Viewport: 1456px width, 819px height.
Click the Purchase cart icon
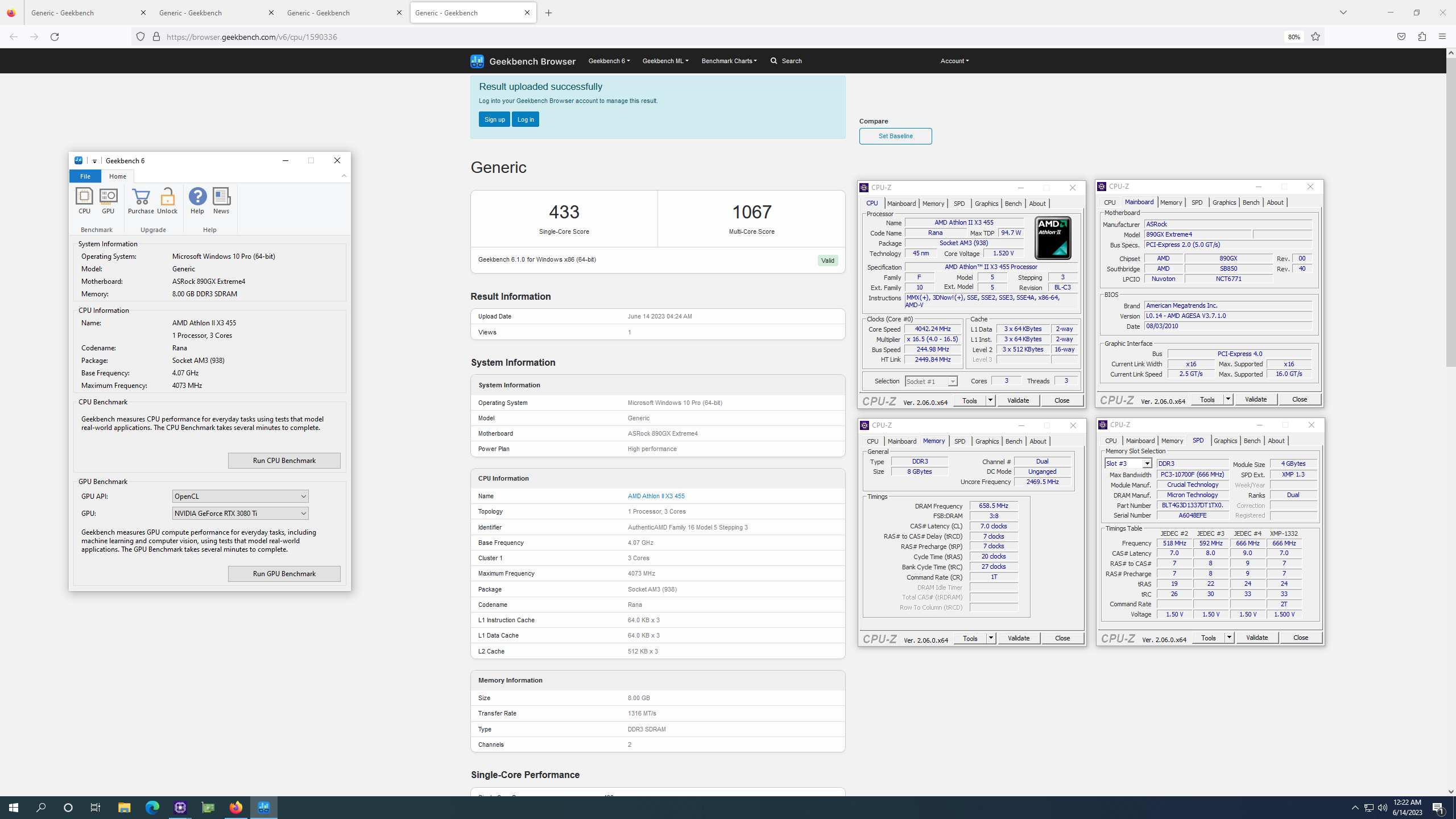click(140, 201)
